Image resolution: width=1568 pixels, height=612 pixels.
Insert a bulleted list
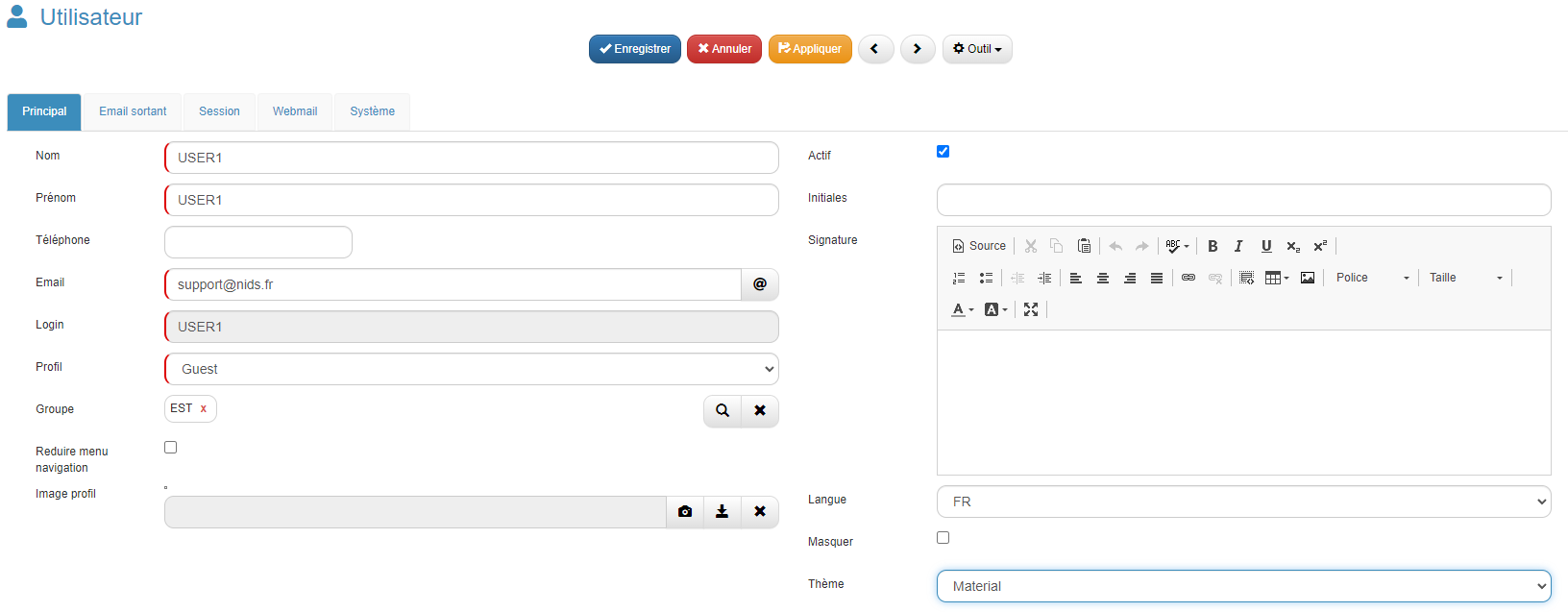click(x=986, y=278)
